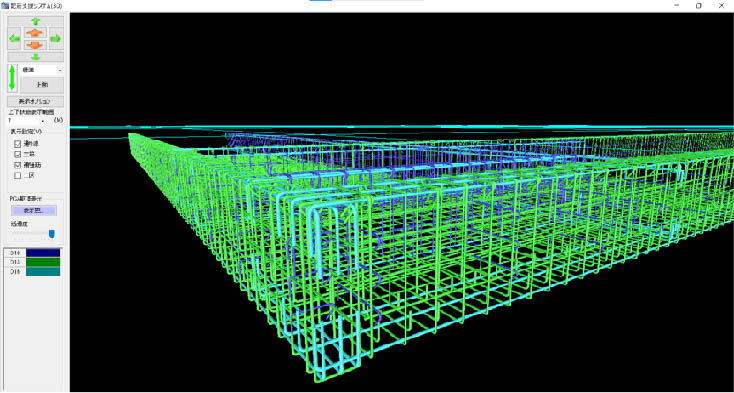Select the dark blue D10 color swatch

[43, 253]
